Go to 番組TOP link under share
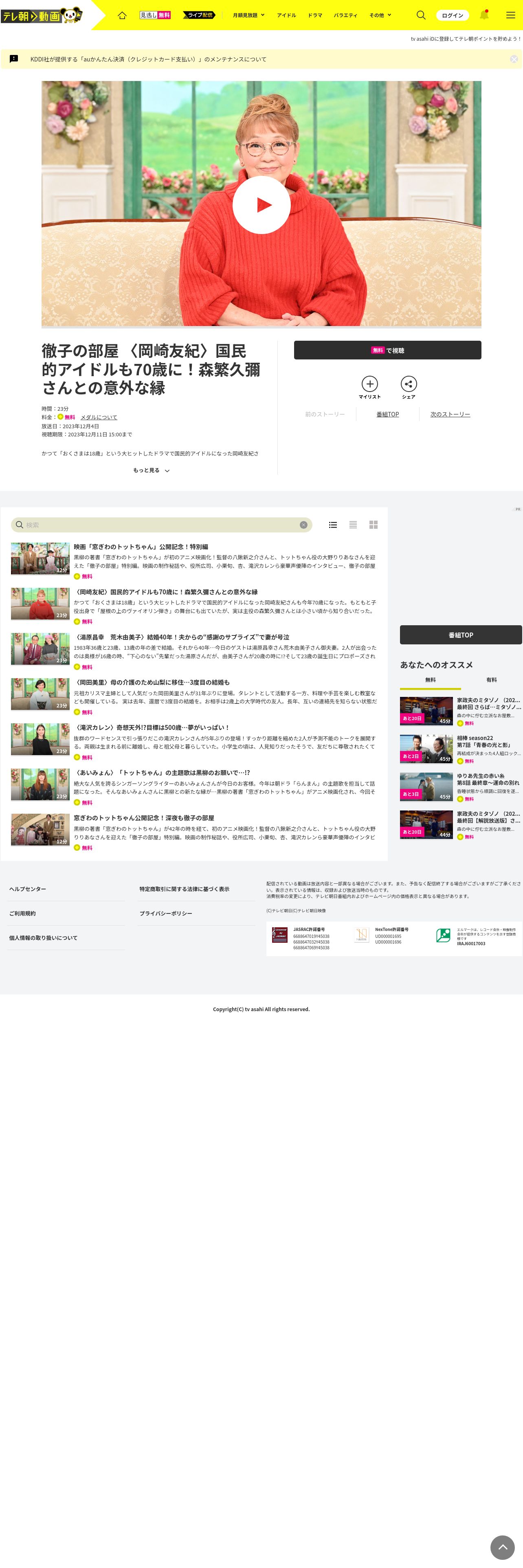This screenshot has height=1568, width=523. pyautogui.click(x=387, y=414)
